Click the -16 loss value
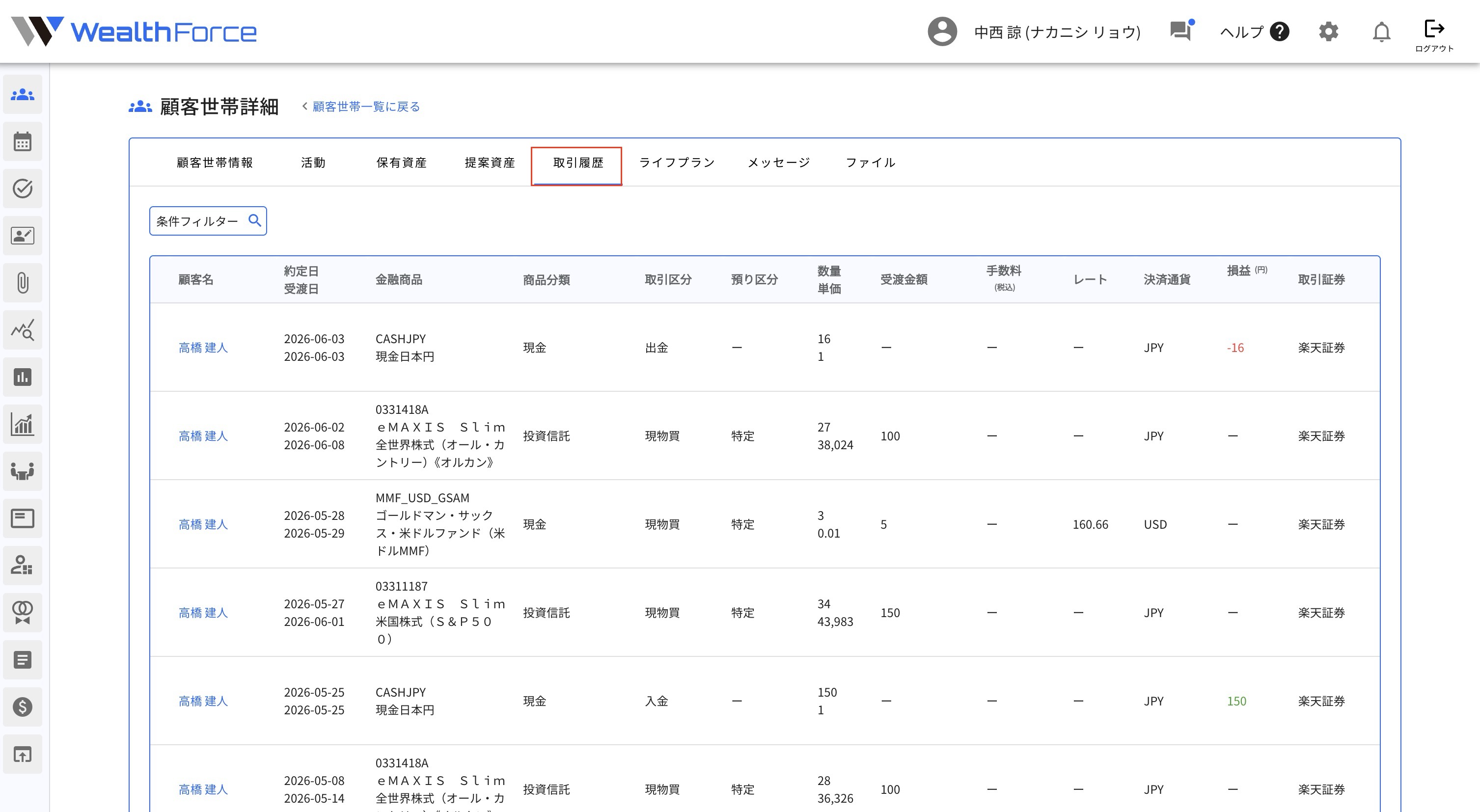This screenshot has width=1480, height=812. point(1235,348)
